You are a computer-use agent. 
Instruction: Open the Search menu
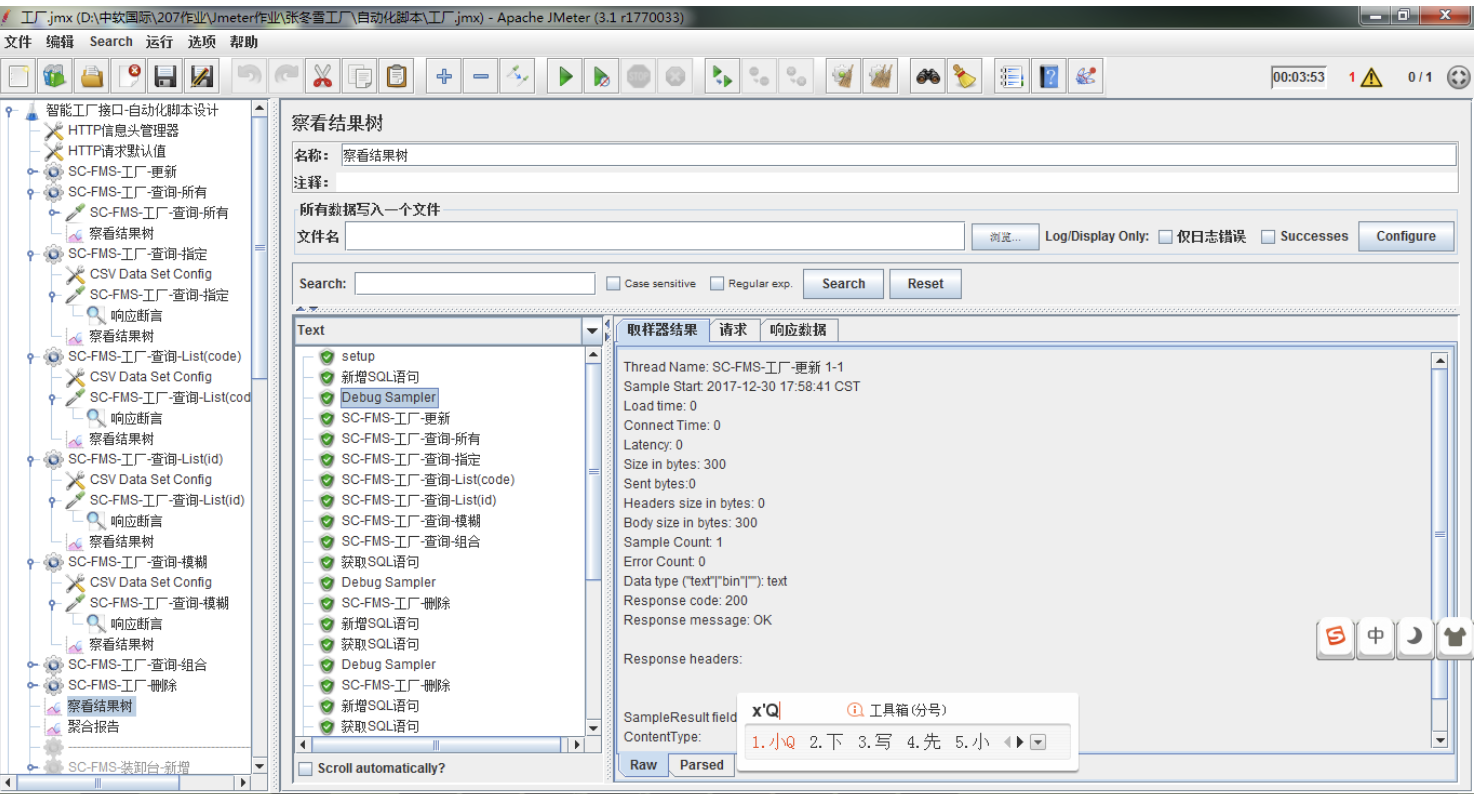111,42
